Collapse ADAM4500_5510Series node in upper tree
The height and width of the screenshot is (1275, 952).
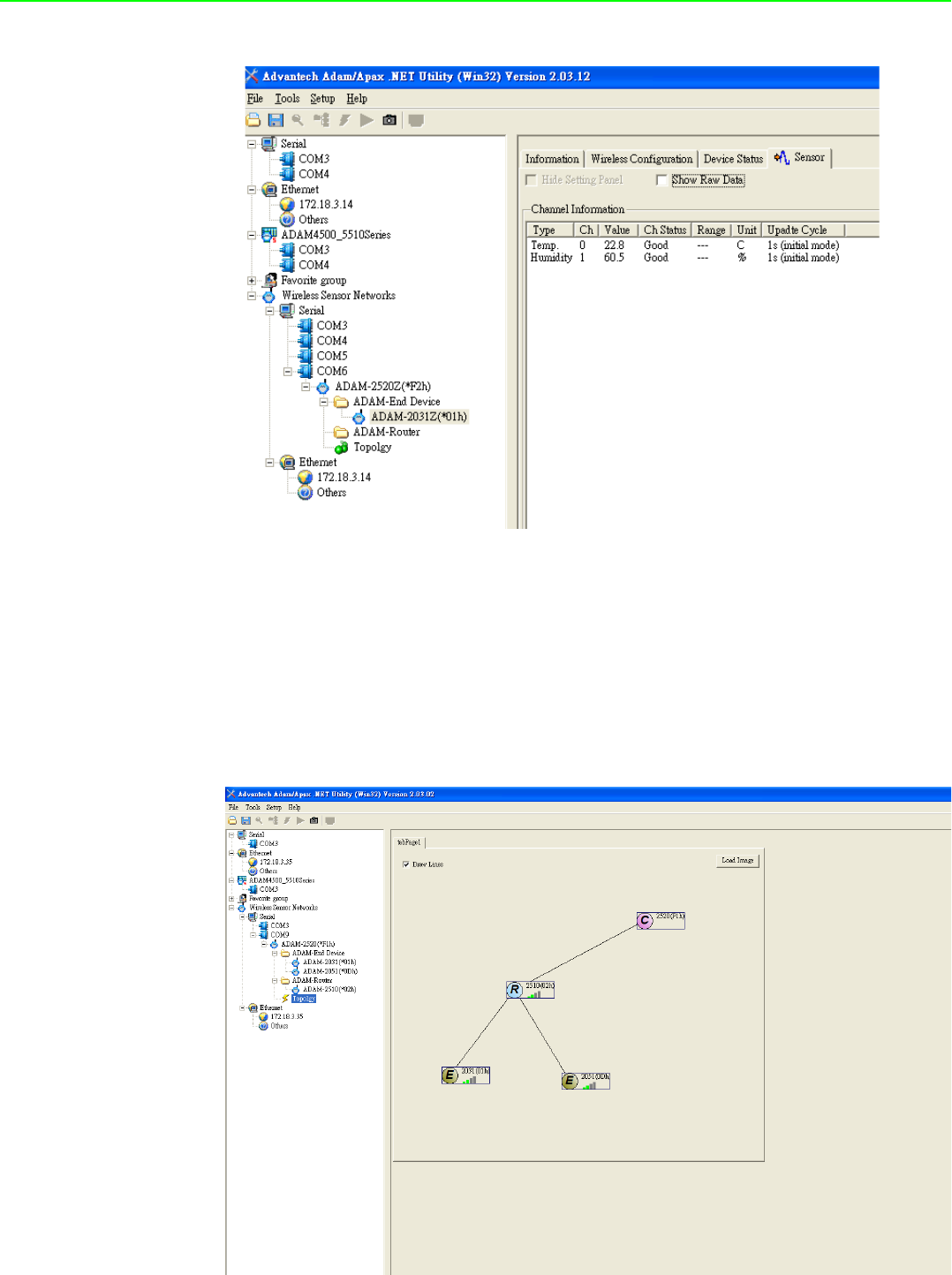coord(252,235)
